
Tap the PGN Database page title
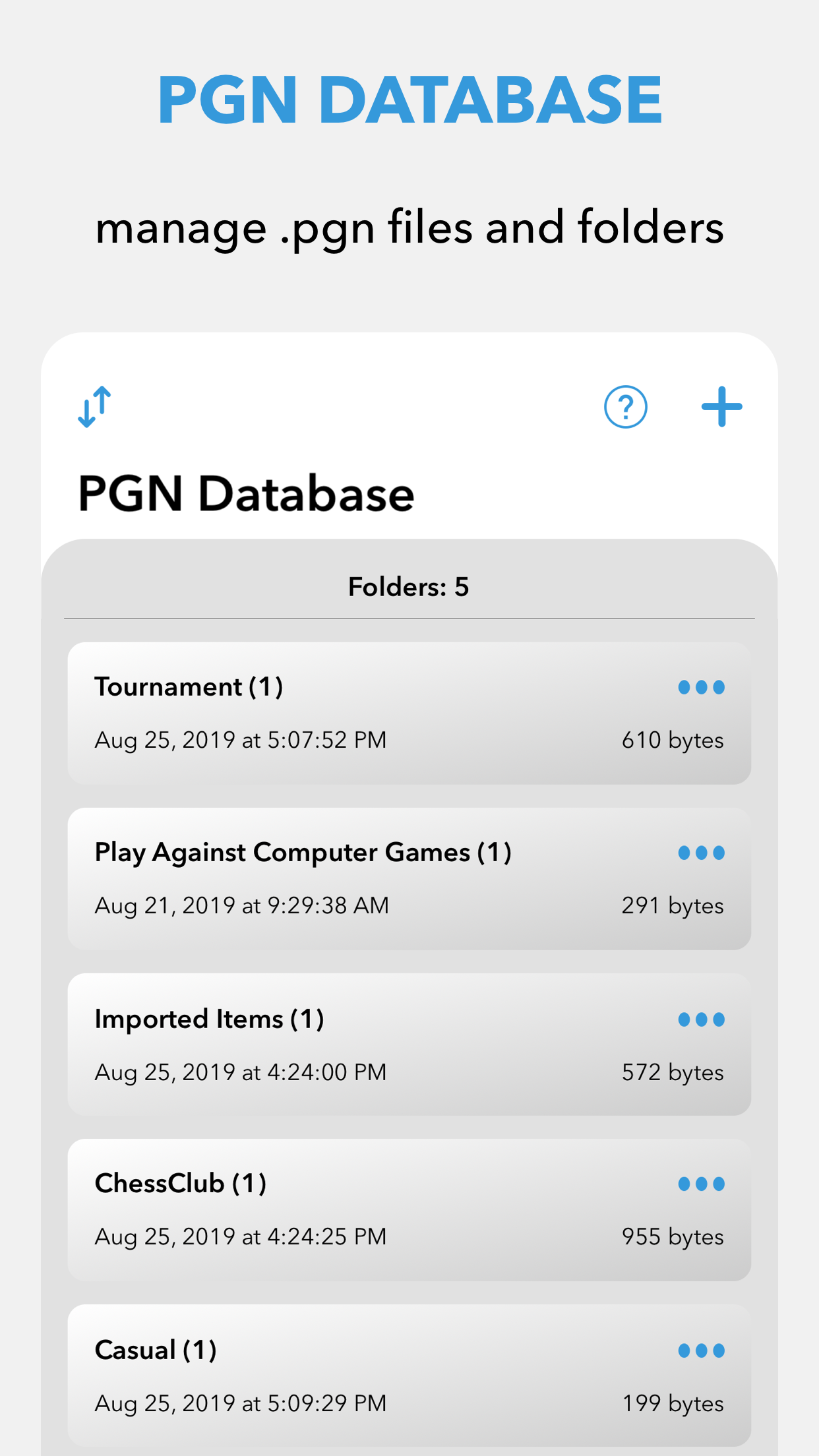[x=246, y=494]
